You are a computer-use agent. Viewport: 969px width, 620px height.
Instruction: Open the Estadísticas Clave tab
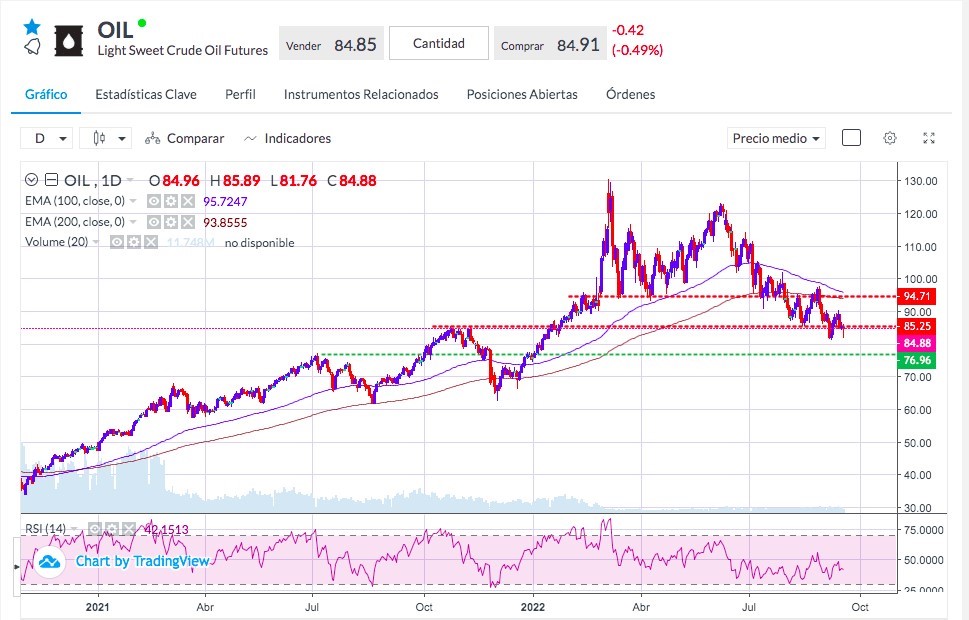point(146,95)
